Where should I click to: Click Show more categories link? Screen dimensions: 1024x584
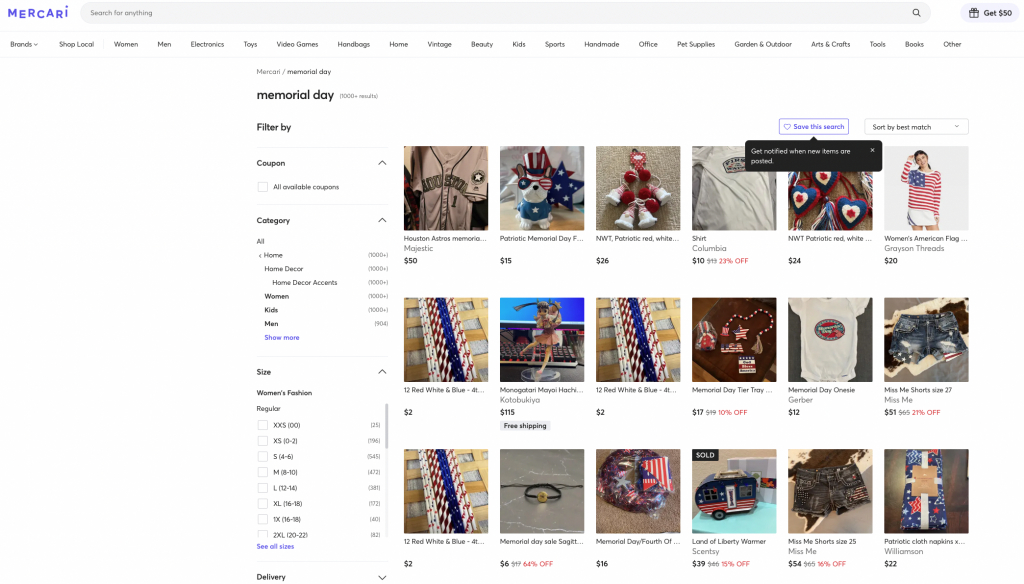coord(281,338)
